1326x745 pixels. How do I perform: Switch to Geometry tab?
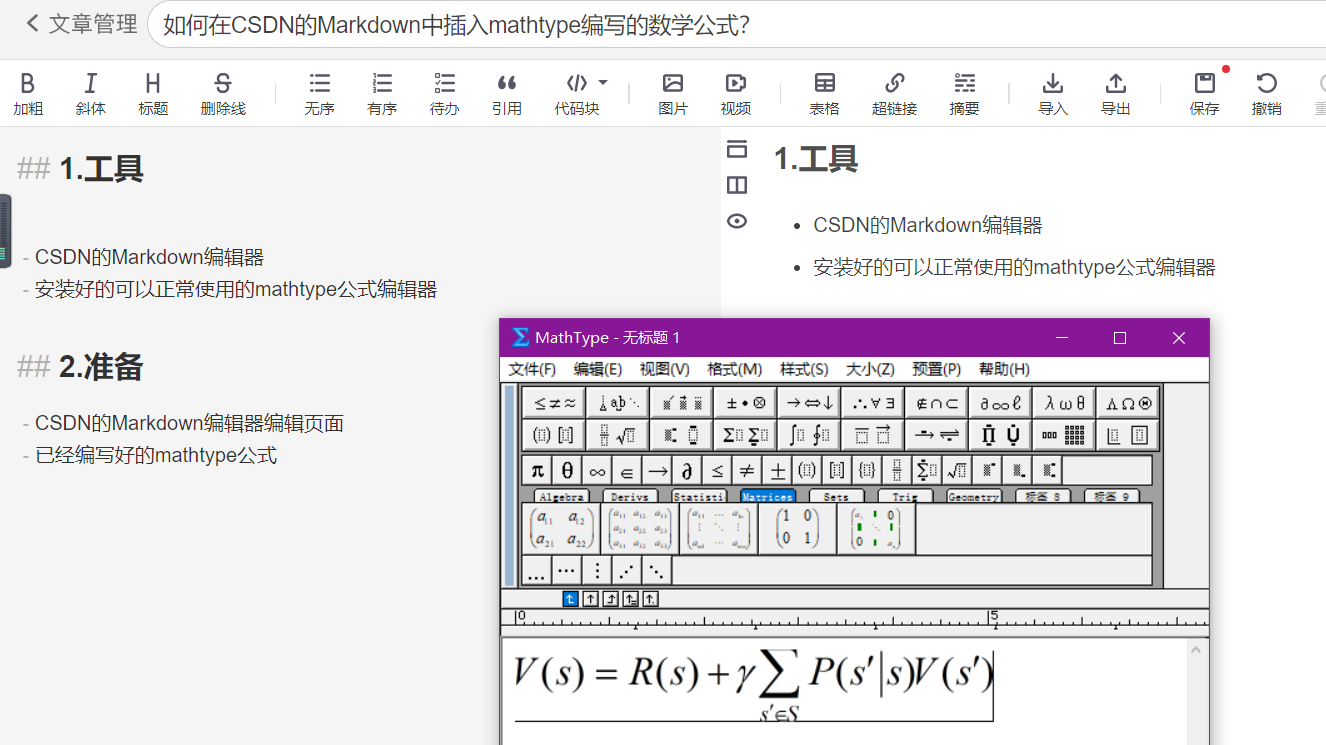973,496
